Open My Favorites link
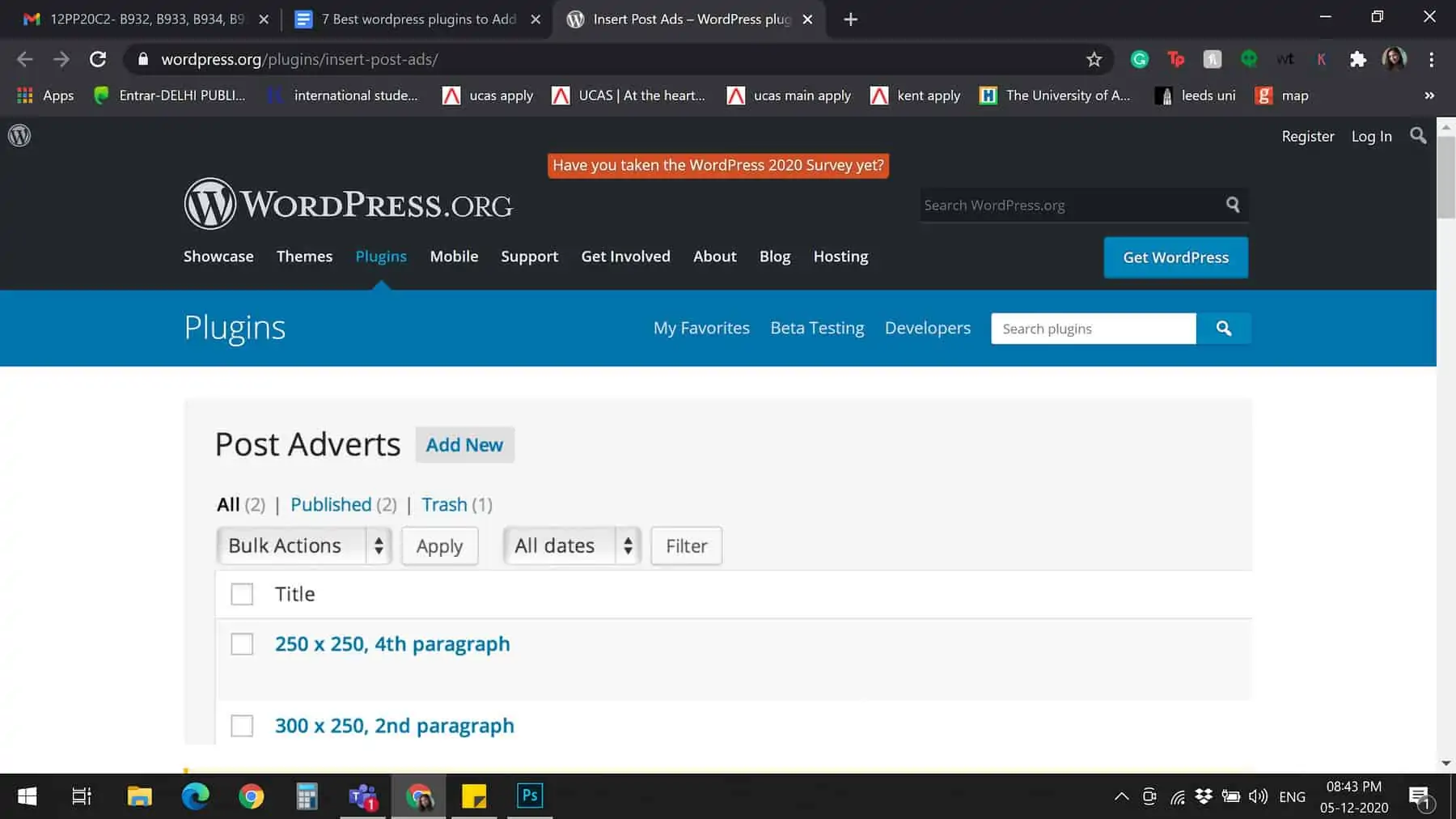1456x819 pixels. (701, 328)
